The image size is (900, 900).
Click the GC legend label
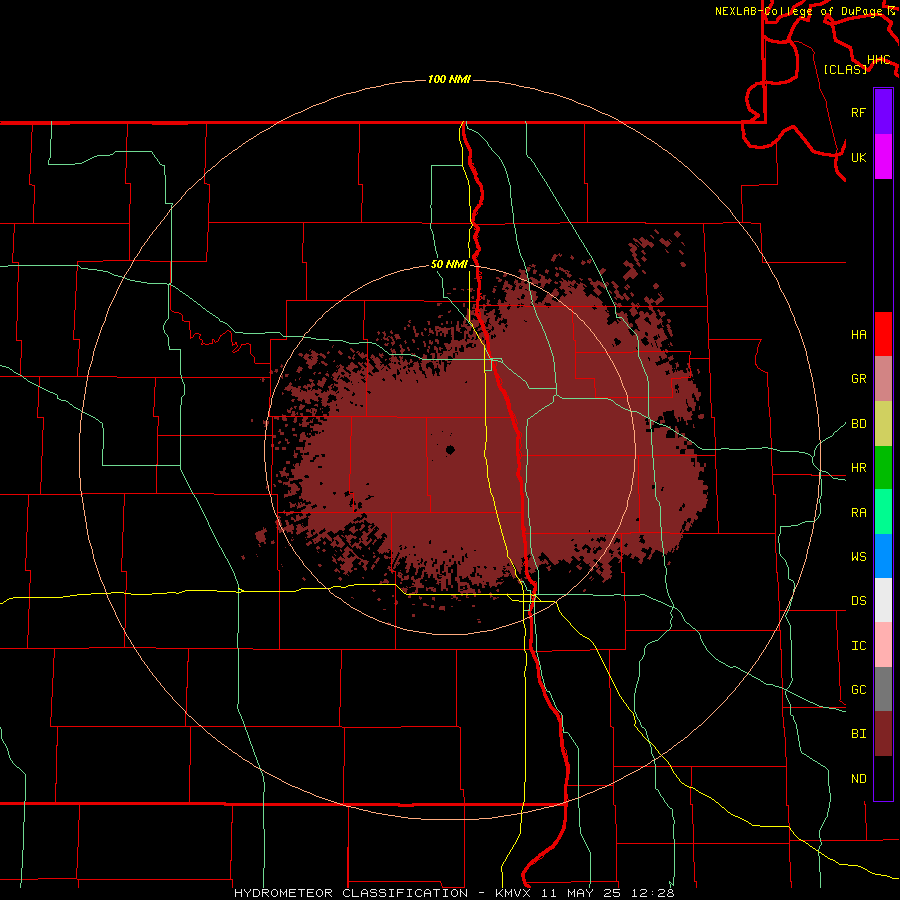tap(858, 690)
